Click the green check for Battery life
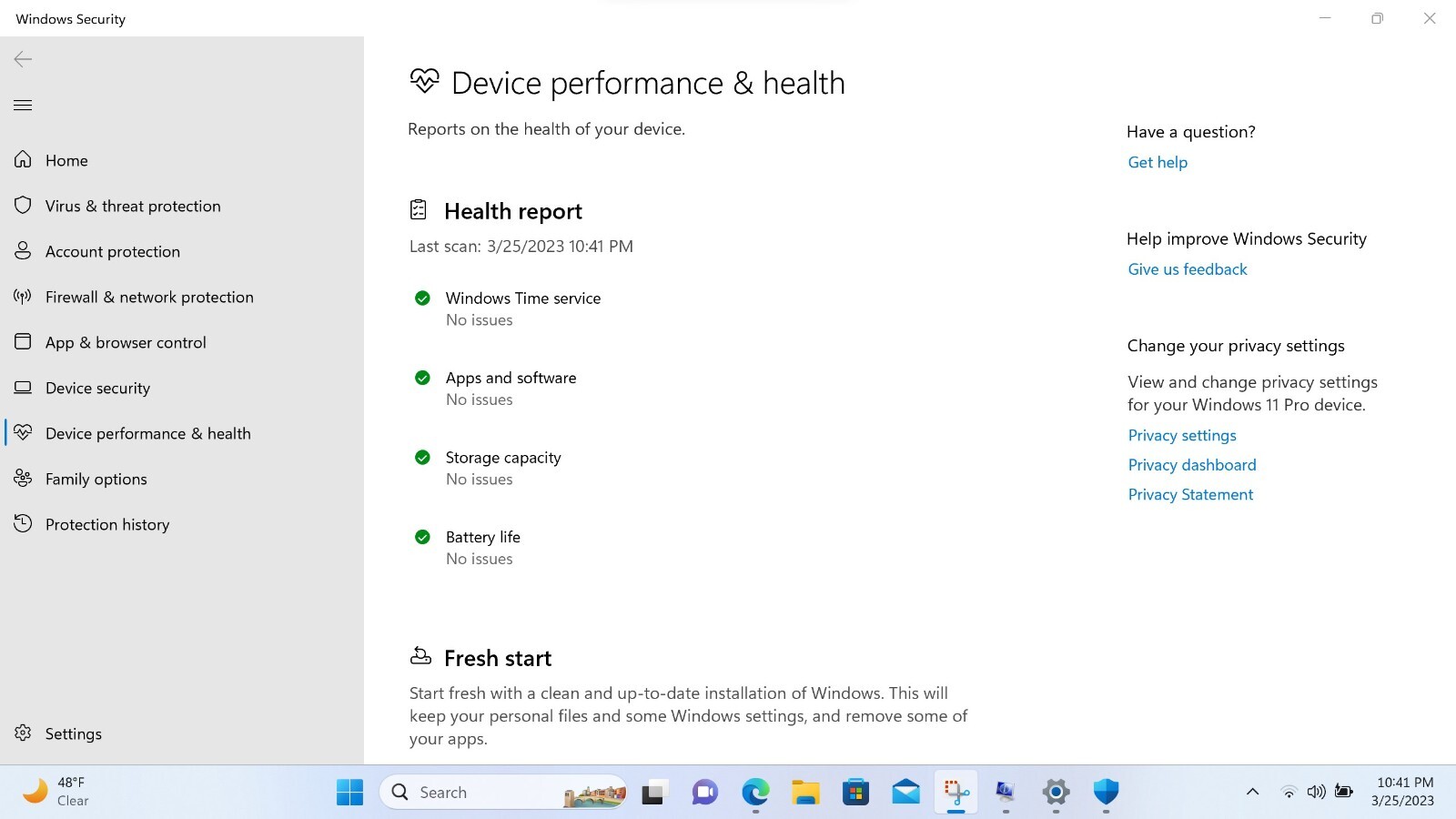Screen dimensions: 1456x819 click(422, 537)
